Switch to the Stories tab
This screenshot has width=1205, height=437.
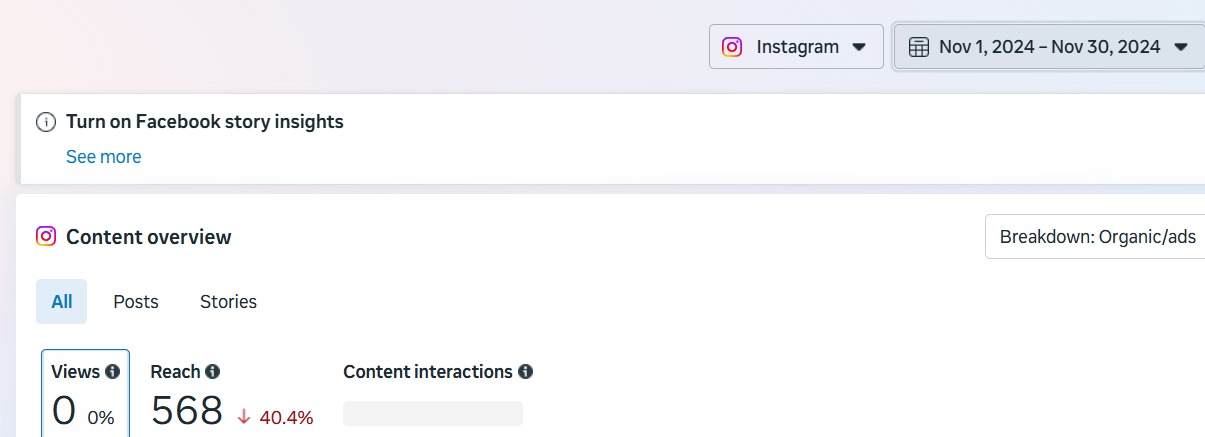click(x=228, y=302)
